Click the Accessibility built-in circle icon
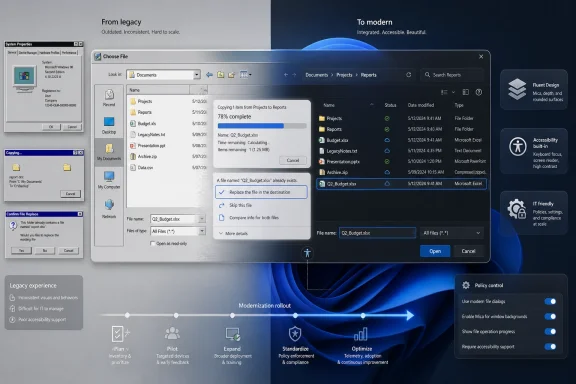 [518, 146]
